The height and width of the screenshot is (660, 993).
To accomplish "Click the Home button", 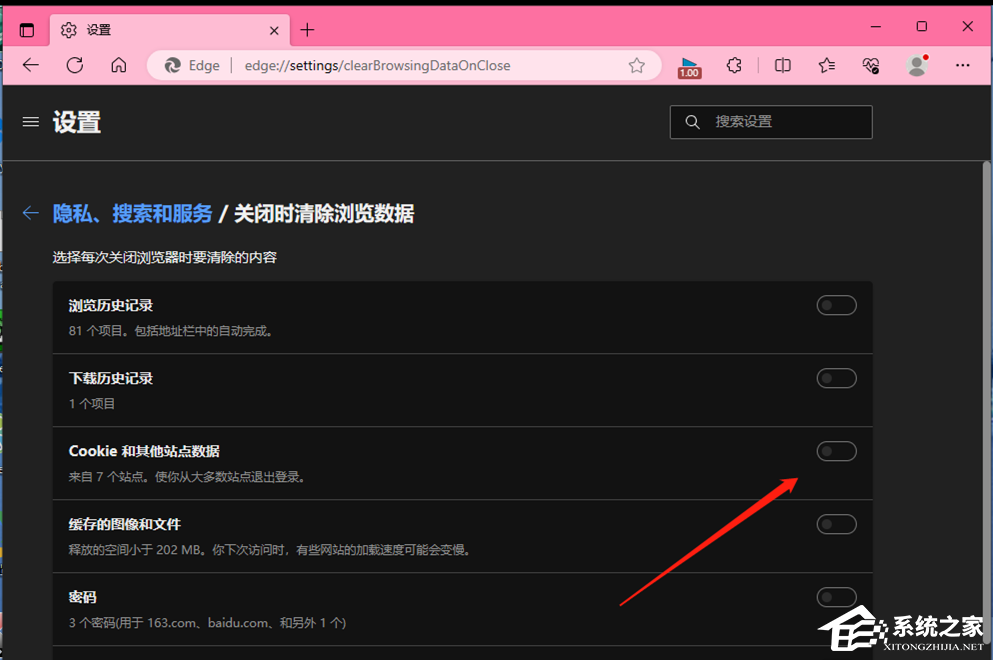I will 118,65.
